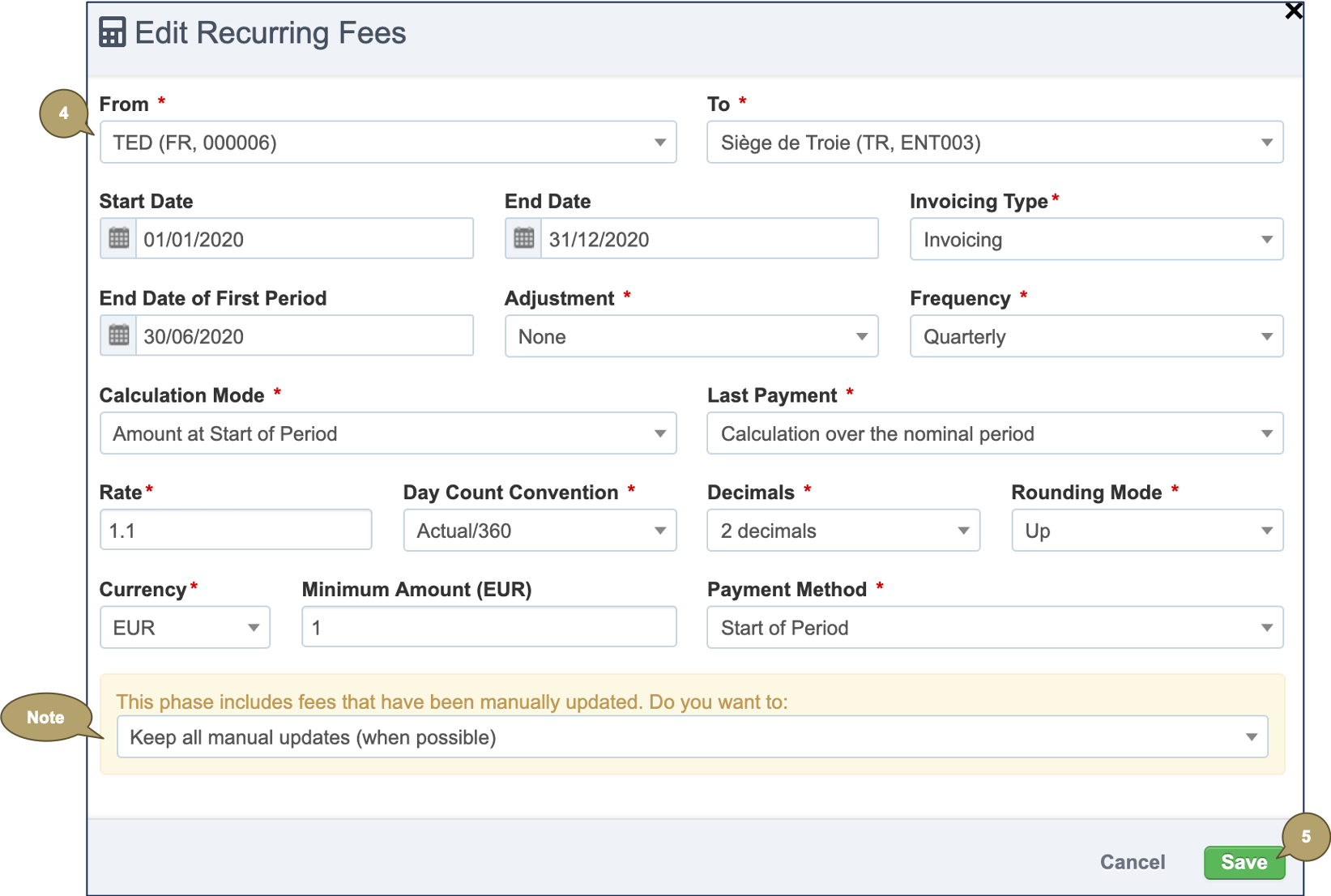Click the Minimum Amount (EUR) field
This screenshot has width=1331, height=896.
[x=488, y=628]
